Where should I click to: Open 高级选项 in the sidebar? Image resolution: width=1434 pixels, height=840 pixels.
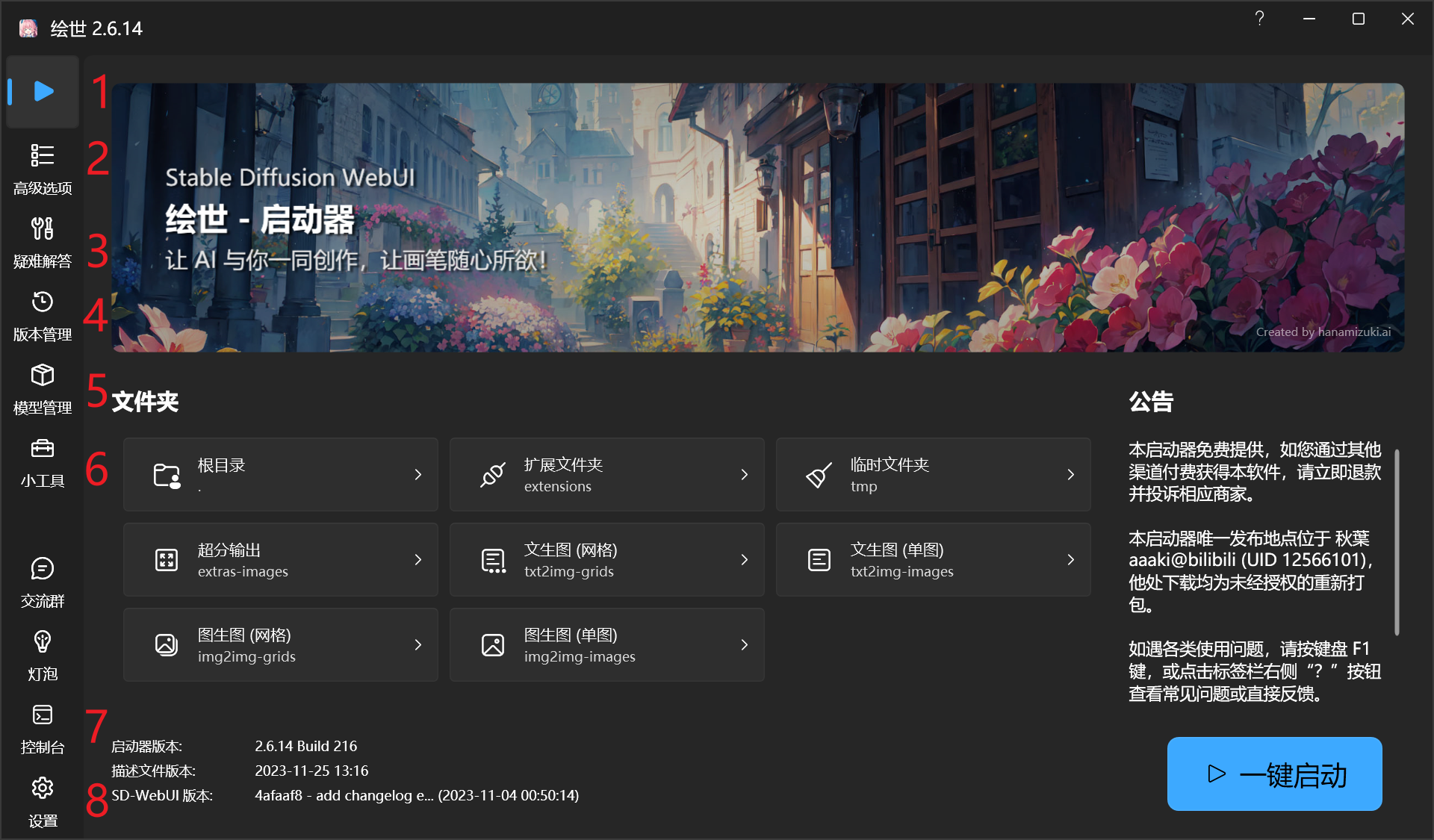pos(43,169)
